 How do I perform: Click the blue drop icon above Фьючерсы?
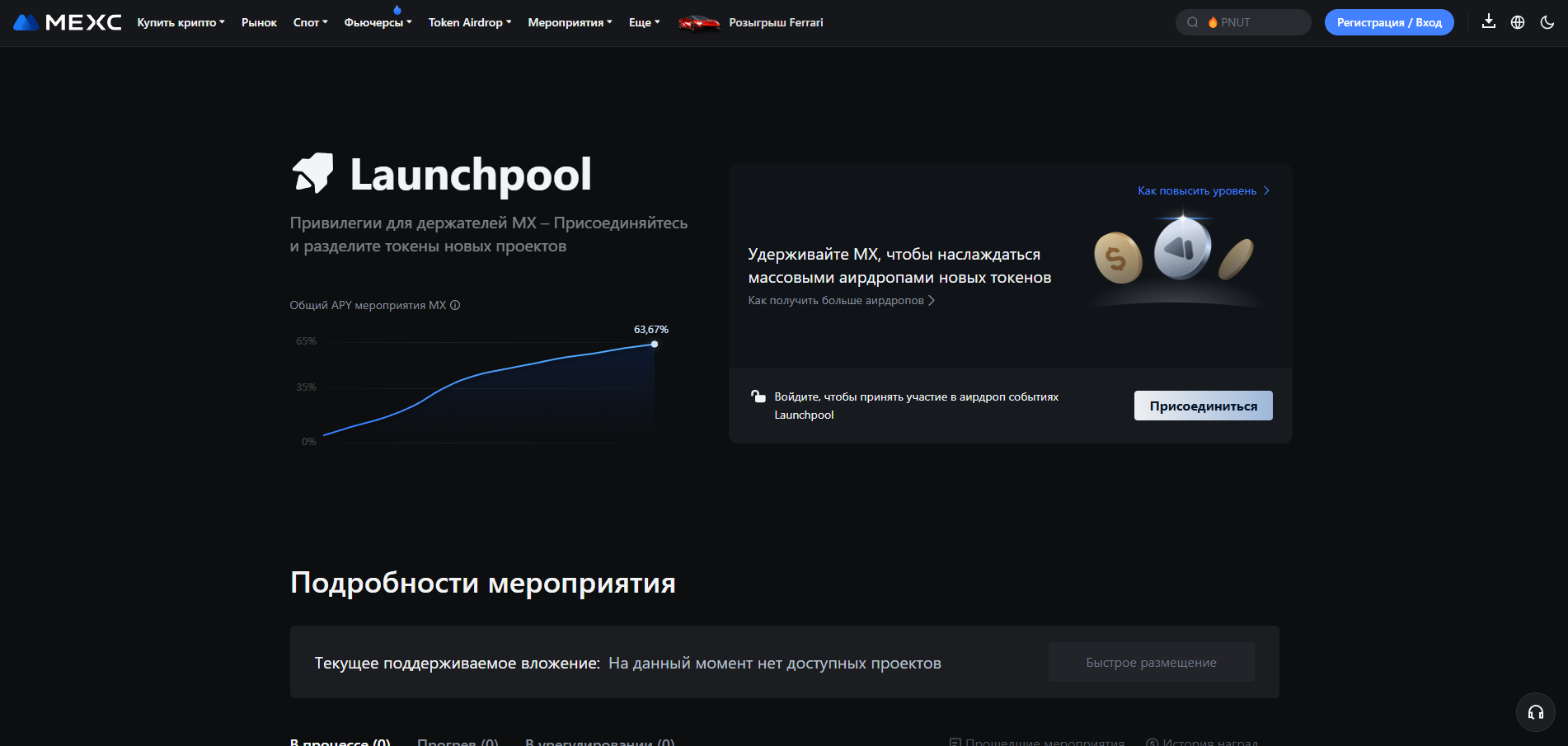click(397, 10)
